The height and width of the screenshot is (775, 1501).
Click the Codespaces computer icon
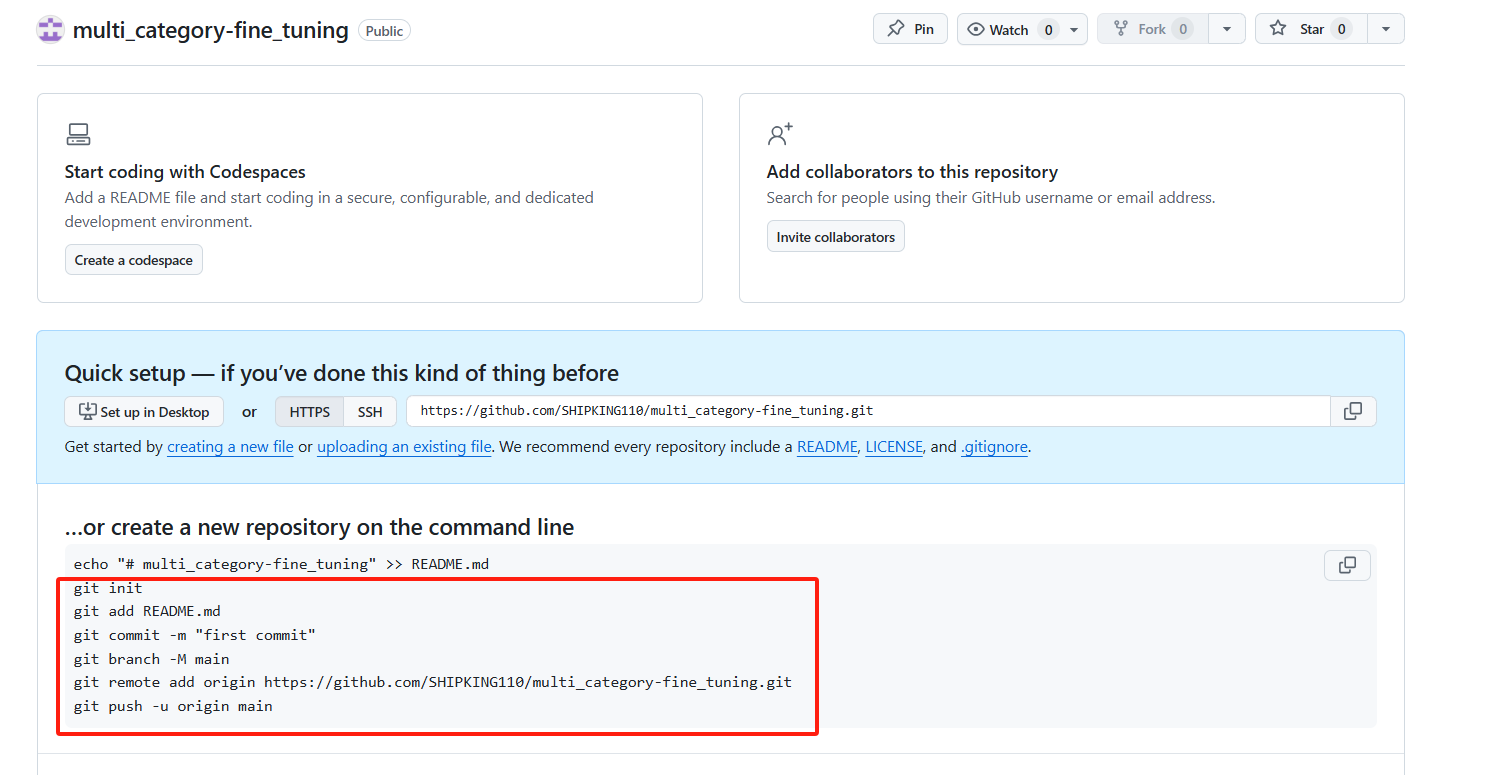pyautogui.click(x=78, y=134)
